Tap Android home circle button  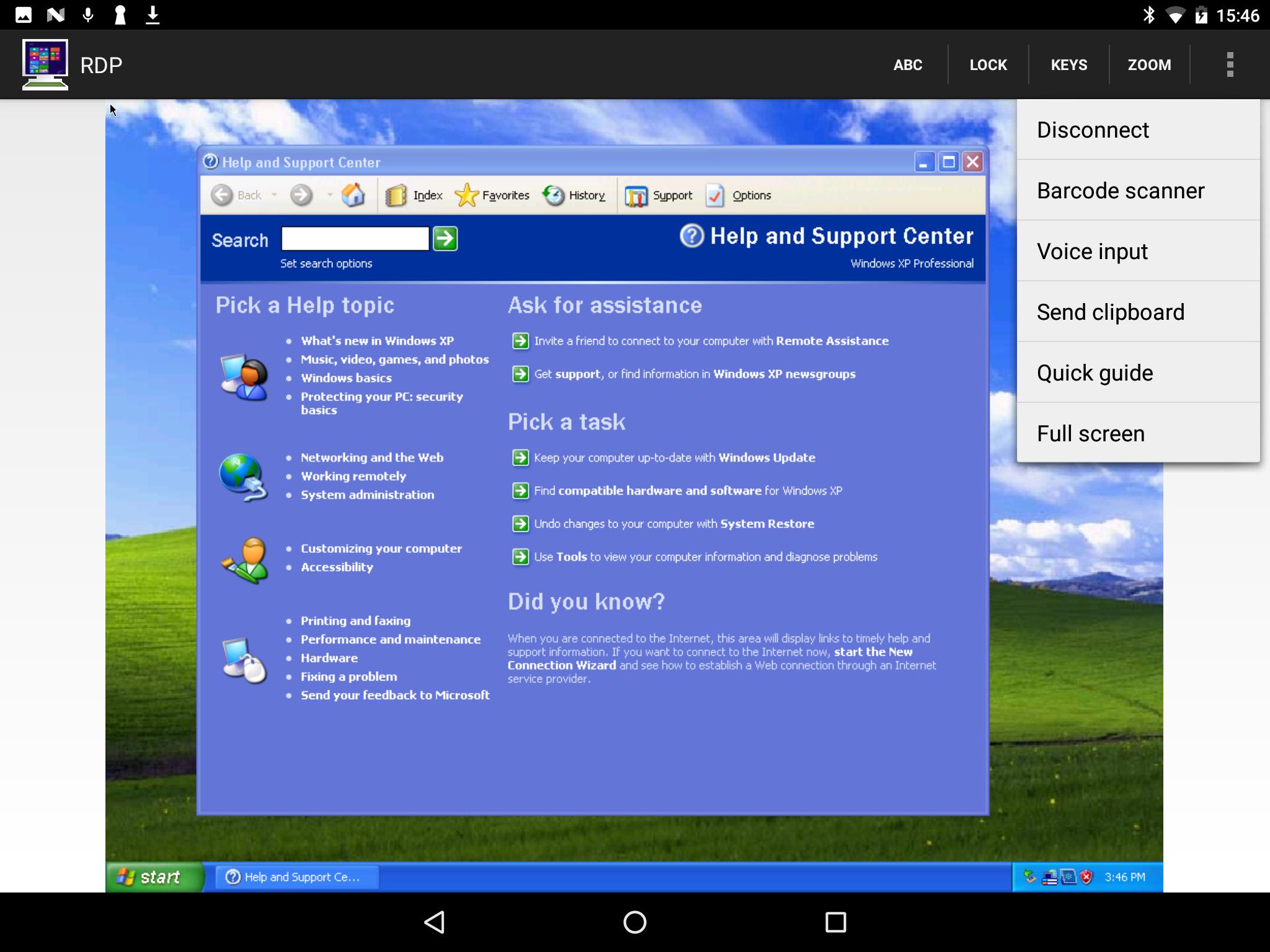point(634,922)
